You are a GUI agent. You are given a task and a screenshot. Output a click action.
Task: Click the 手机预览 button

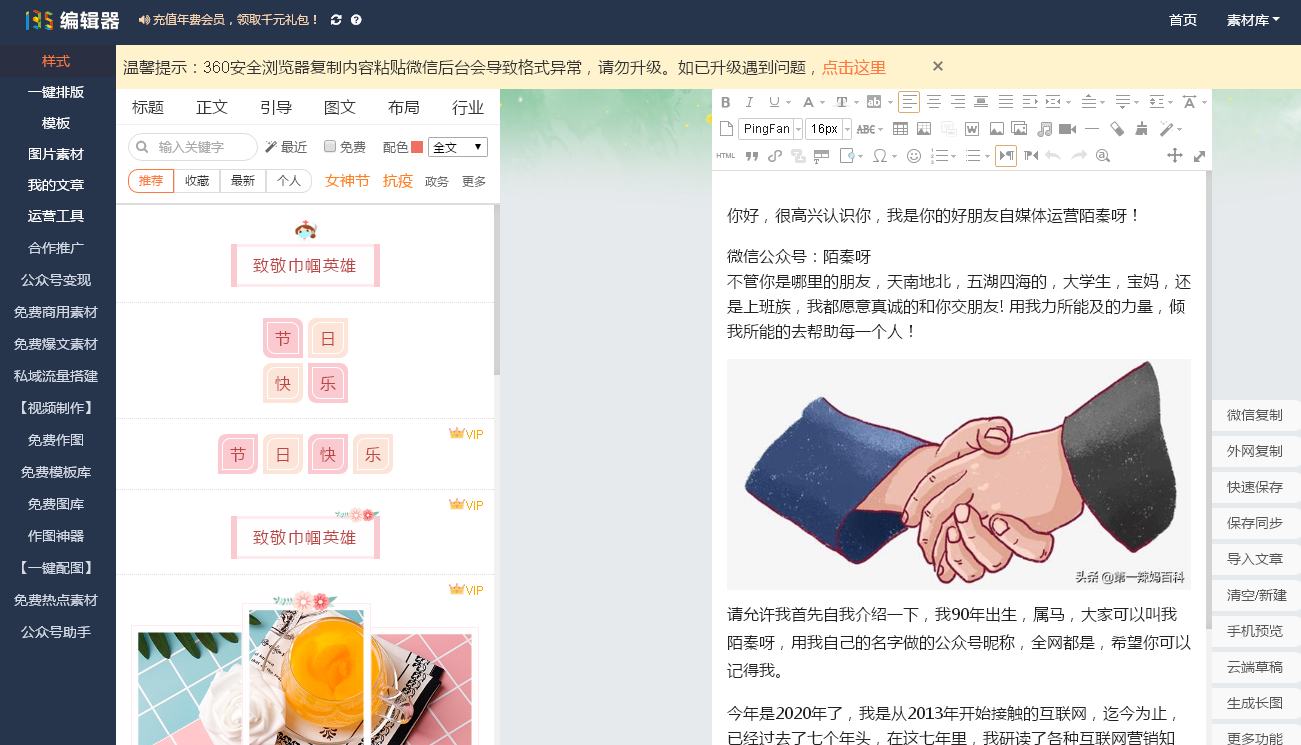(x=1255, y=632)
